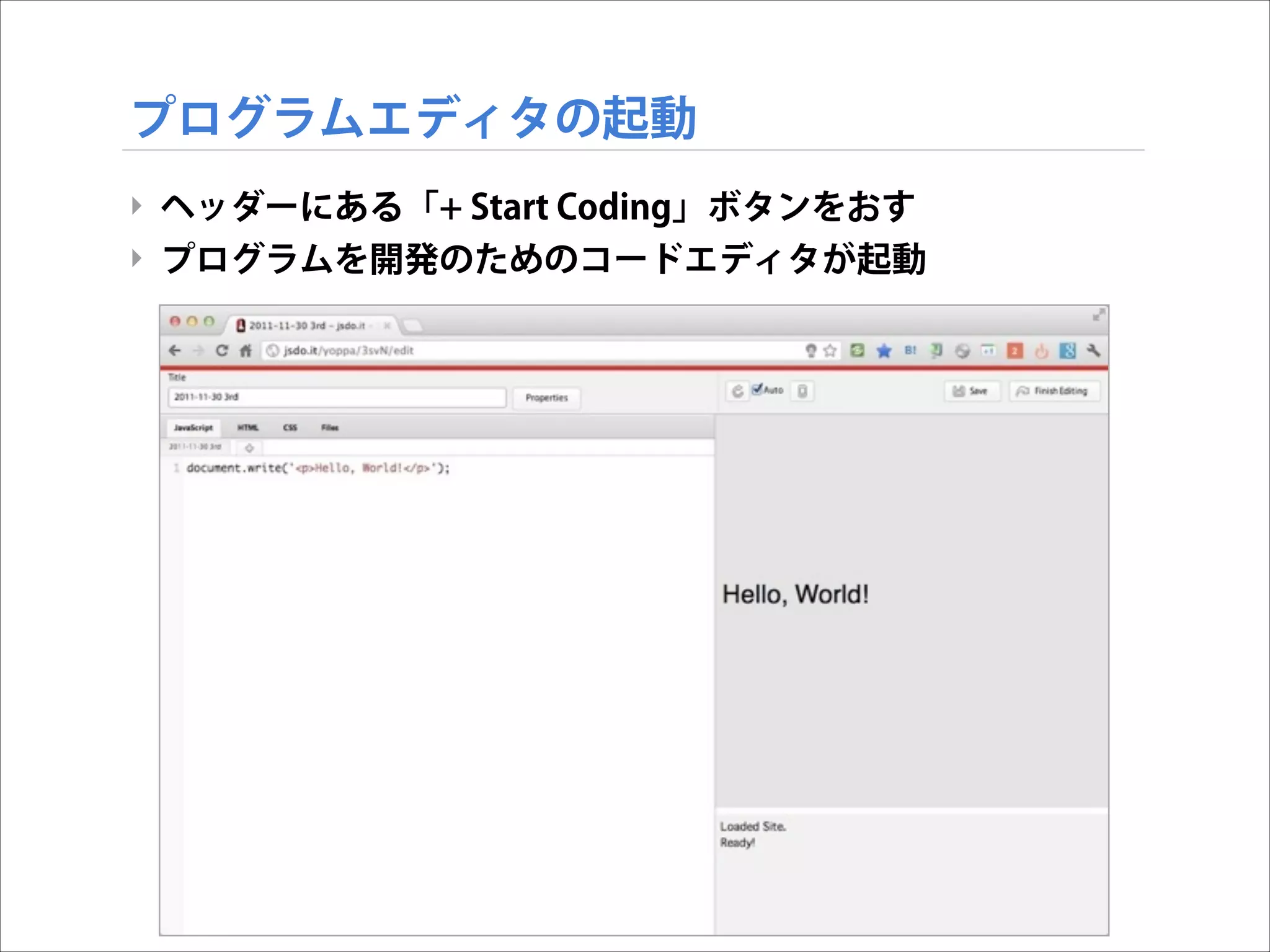Click the green zoom window button
Screen dimensions: 1270x952
pyautogui.click(x=209, y=321)
